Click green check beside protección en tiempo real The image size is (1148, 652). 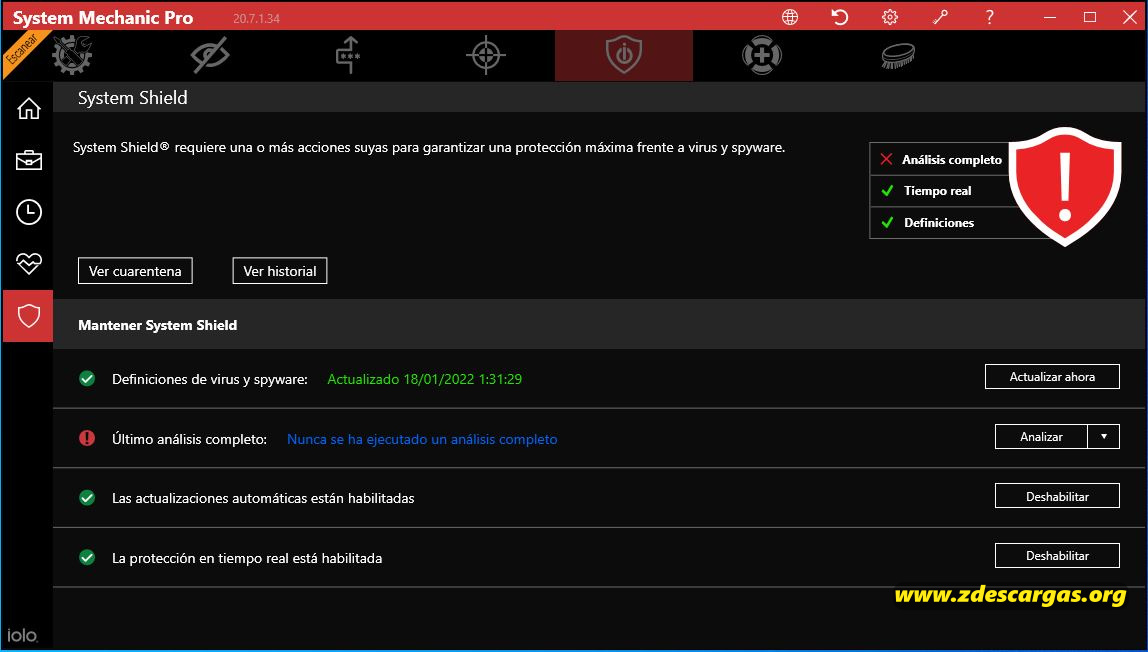87,558
